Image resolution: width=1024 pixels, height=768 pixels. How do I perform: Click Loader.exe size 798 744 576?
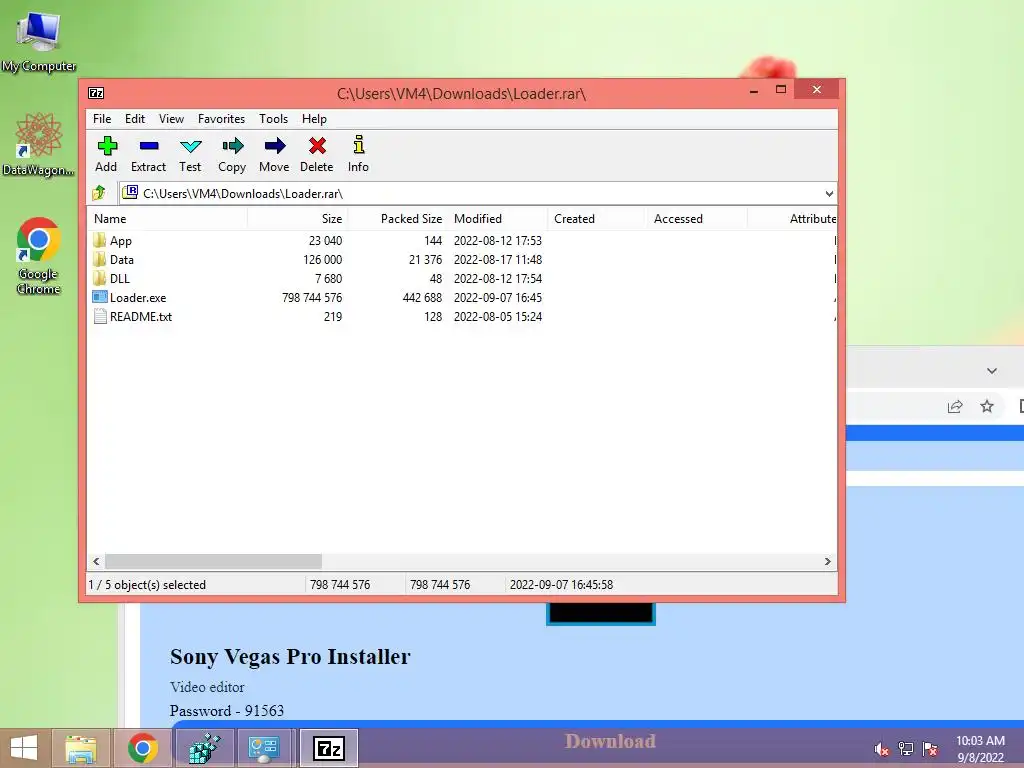coord(312,297)
